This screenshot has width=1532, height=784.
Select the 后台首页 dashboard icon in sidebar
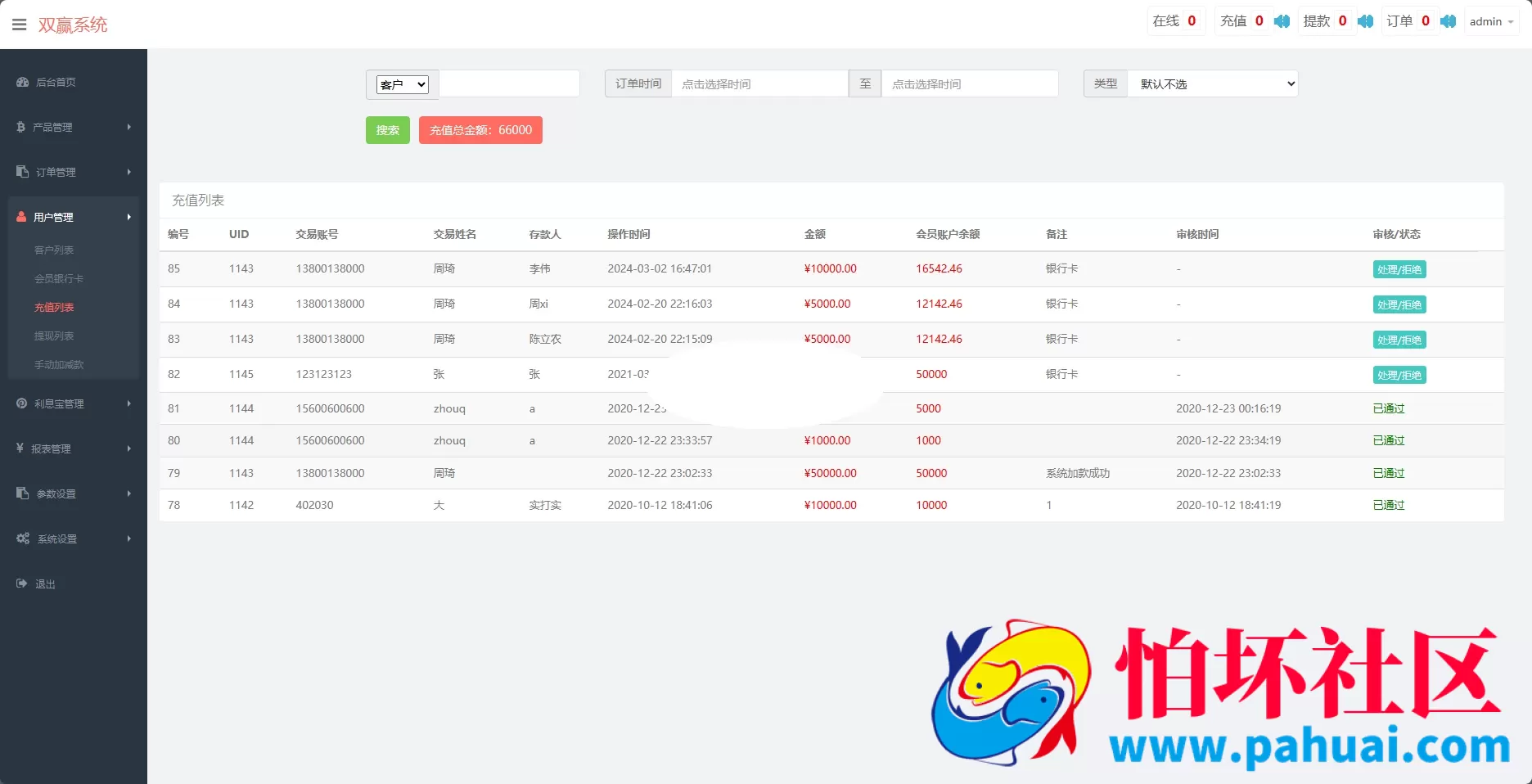(x=20, y=82)
